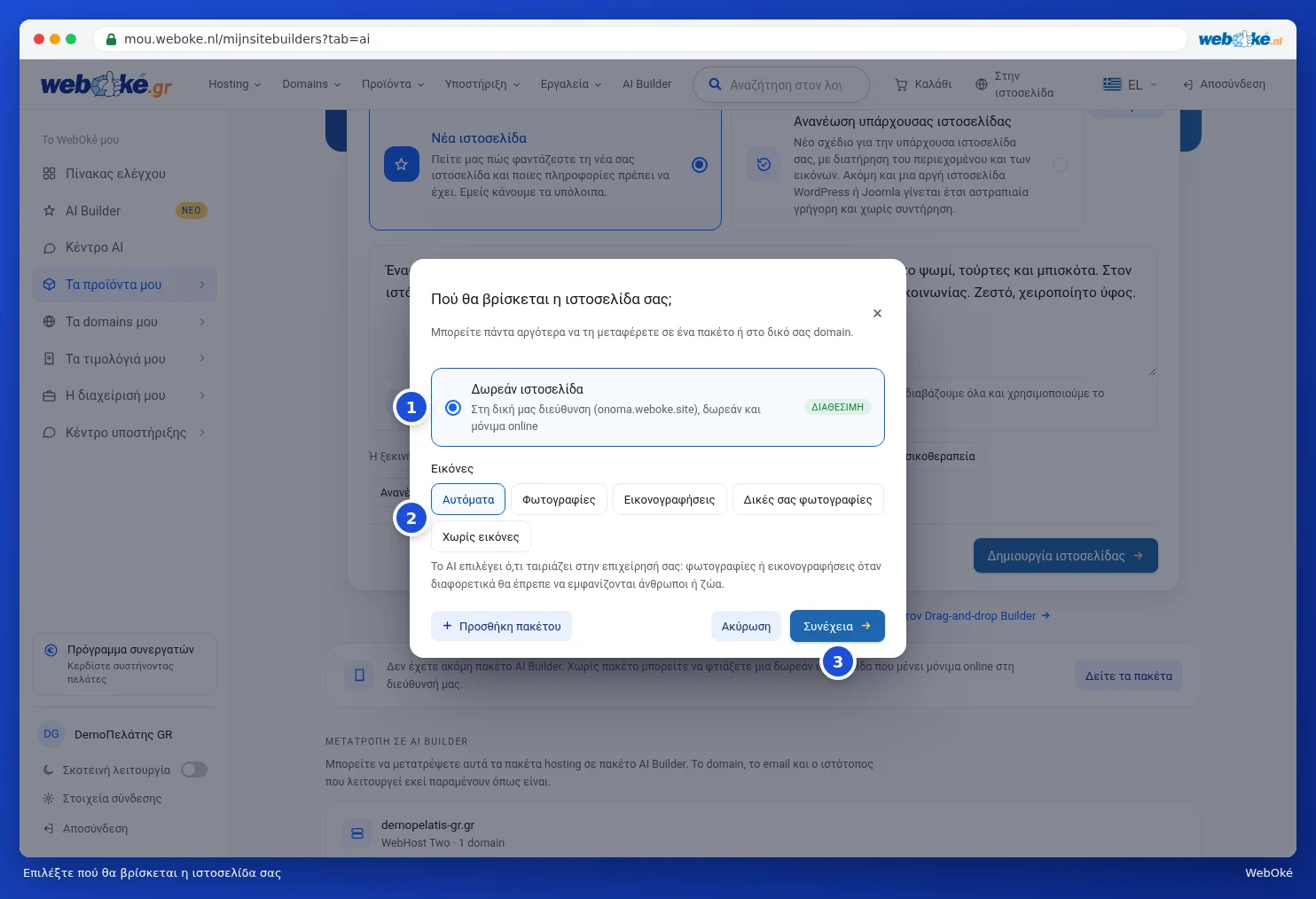Click the refresh icon of Ανανέωση υπάρχουσας ιστοσελίδας
The width and height of the screenshot is (1316, 899).
click(x=764, y=164)
